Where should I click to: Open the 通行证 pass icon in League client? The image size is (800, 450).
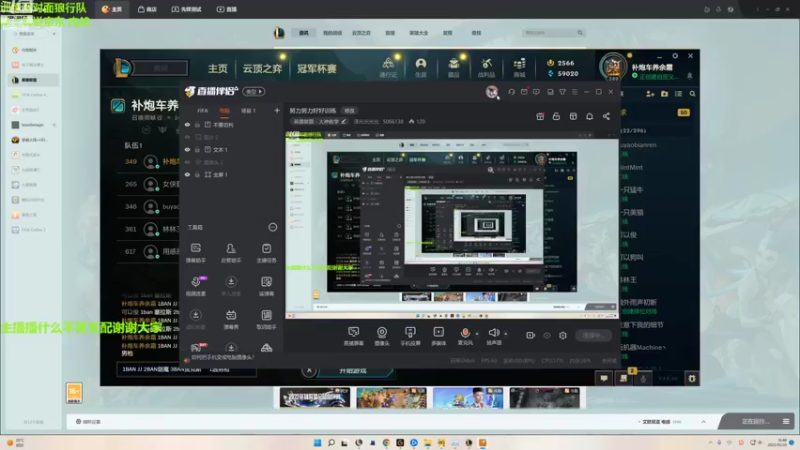[388, 67]
